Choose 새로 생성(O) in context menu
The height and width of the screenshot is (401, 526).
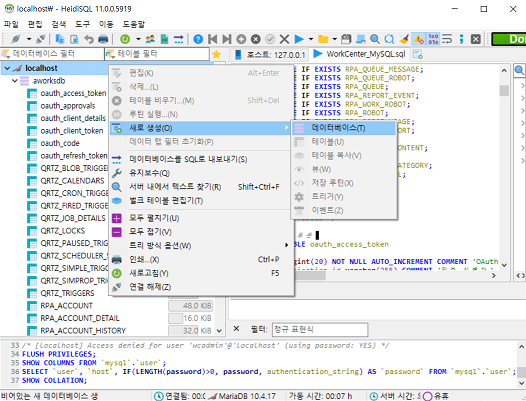coord(200,128)
